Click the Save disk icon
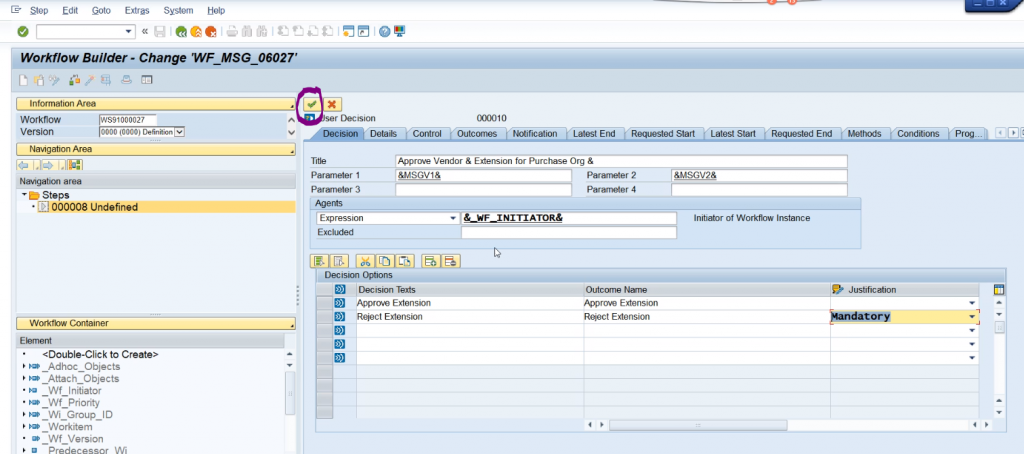Image resolution: width=1024 pixels, height=454 pixels. [160, 31]
